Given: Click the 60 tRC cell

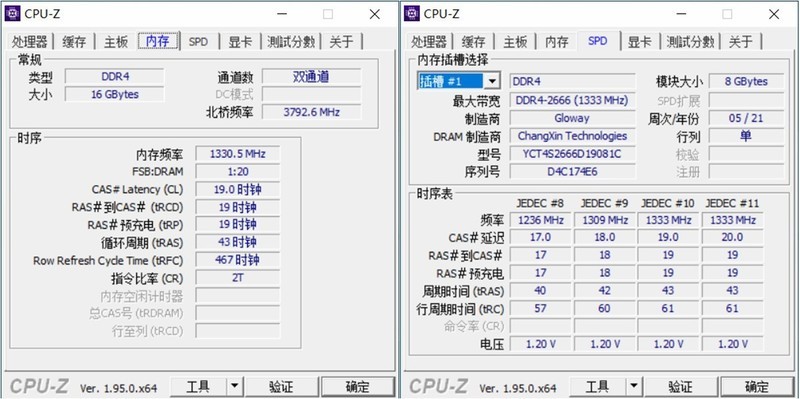Looking at the screenshot, I should click(605, 308).
